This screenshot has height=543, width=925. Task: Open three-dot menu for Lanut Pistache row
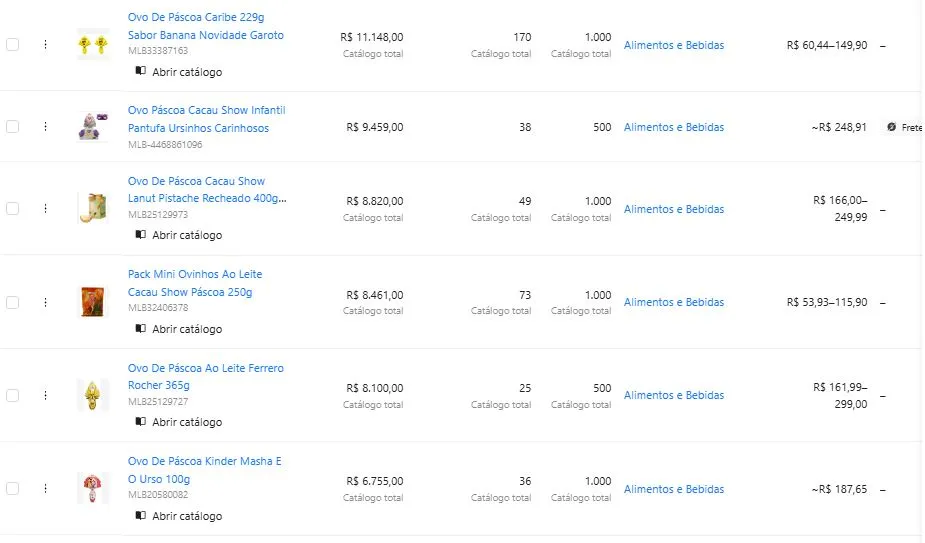[x=45, y=209]
